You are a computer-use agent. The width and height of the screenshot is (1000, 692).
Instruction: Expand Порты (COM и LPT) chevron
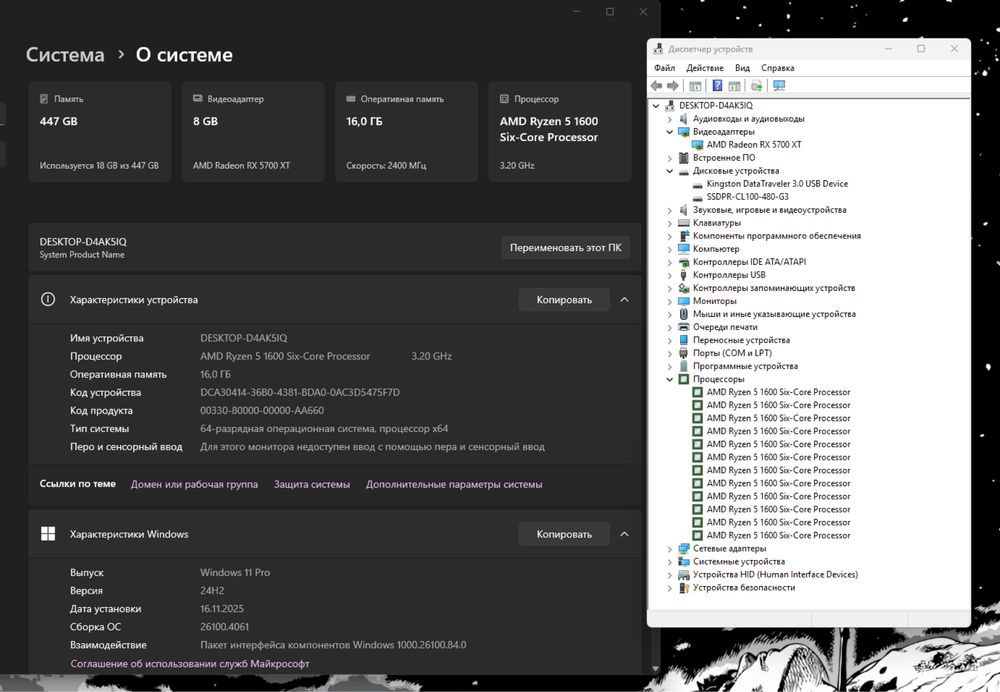point(670,353)
